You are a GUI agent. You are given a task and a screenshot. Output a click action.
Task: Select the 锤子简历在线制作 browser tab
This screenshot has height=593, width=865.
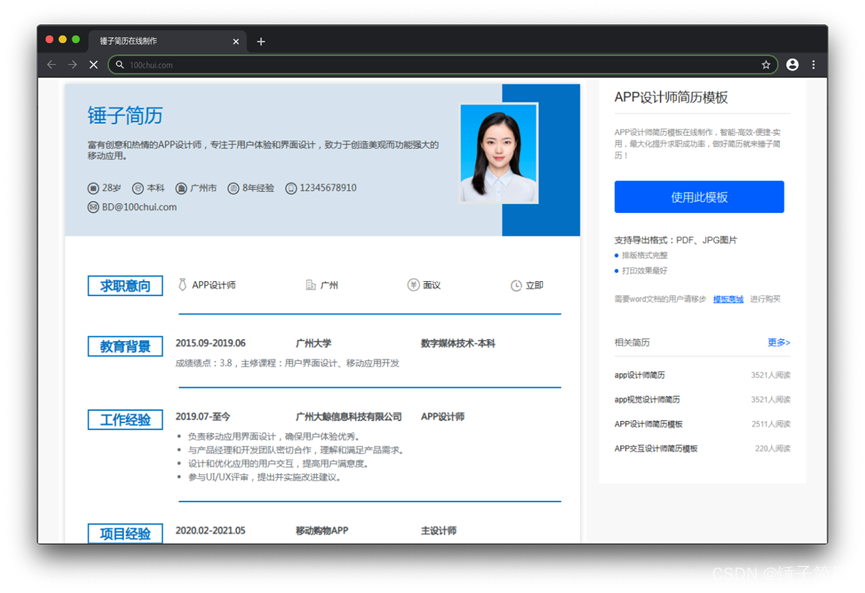(x=168, y=41)
